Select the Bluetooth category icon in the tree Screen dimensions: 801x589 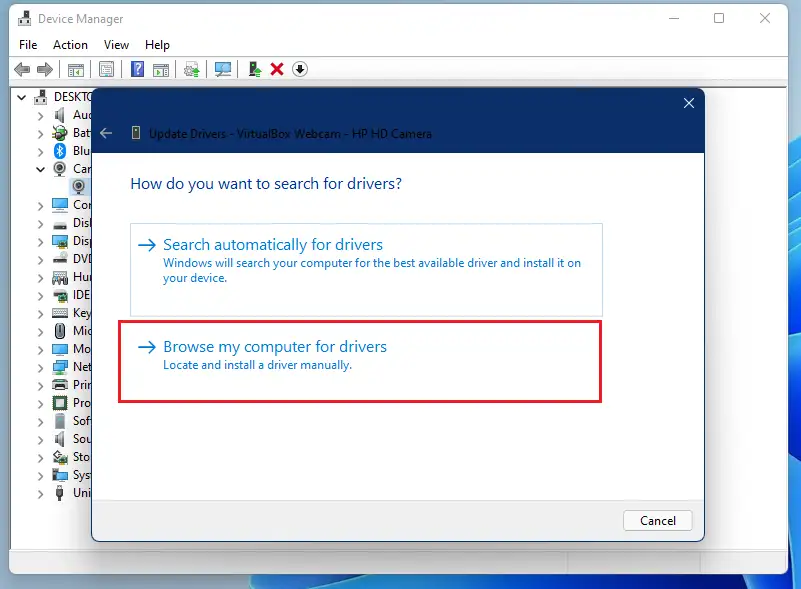click(60, 151)
